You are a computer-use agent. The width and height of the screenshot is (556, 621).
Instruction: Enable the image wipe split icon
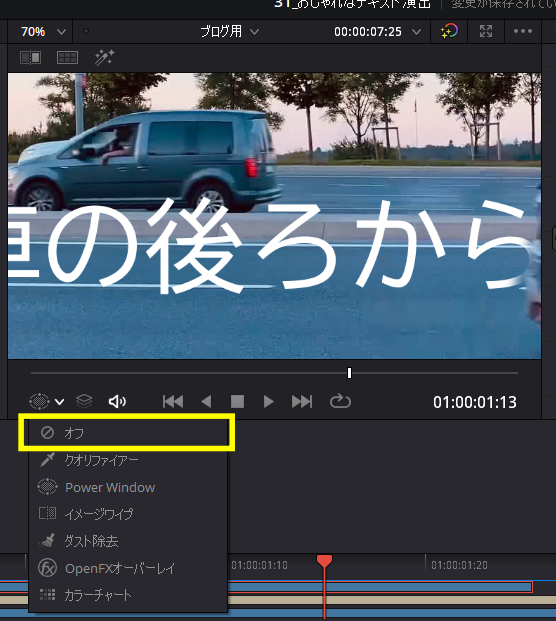tap(30, 58)
